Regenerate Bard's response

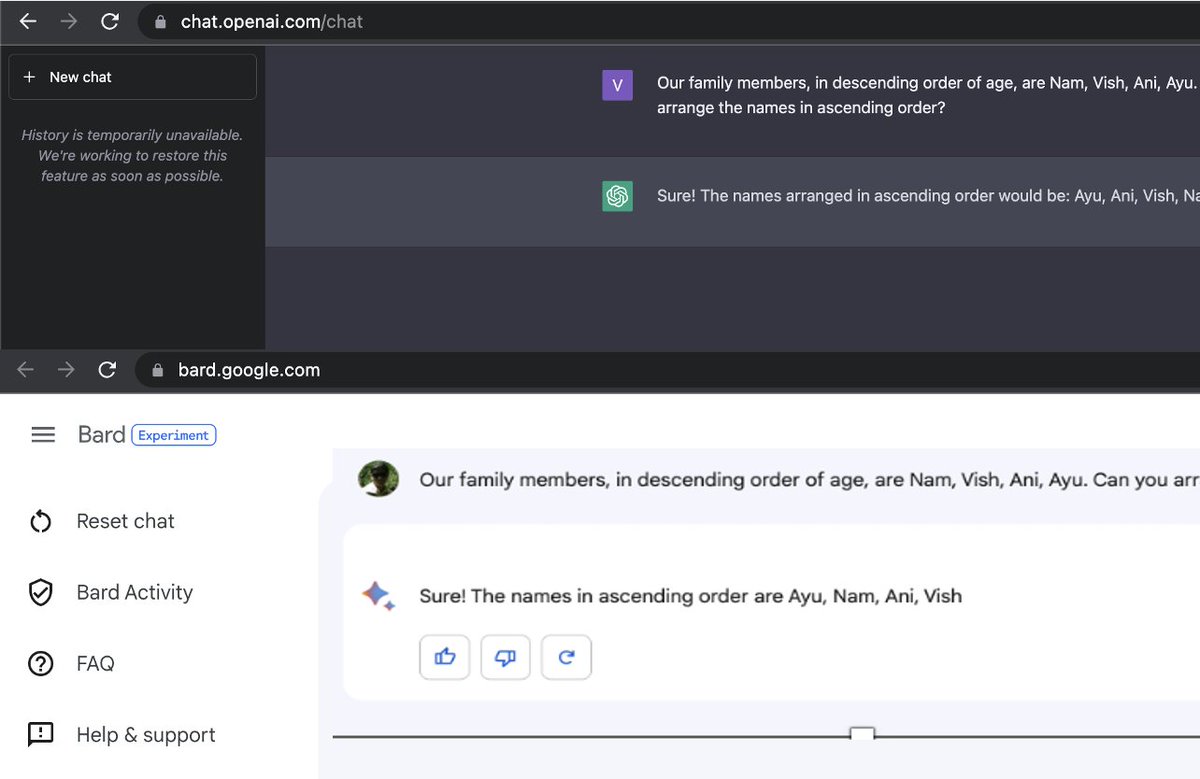click(566, 657)
